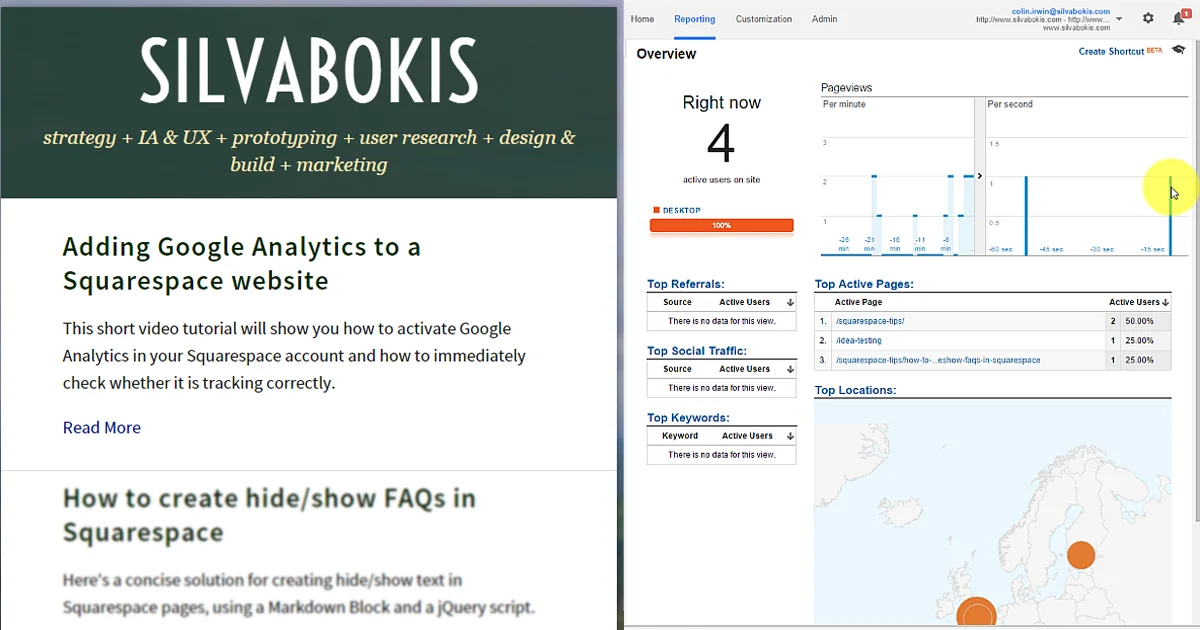Click the sort arrow in Top Social Traffic table

pyautogui.click(x=789, y=369)
